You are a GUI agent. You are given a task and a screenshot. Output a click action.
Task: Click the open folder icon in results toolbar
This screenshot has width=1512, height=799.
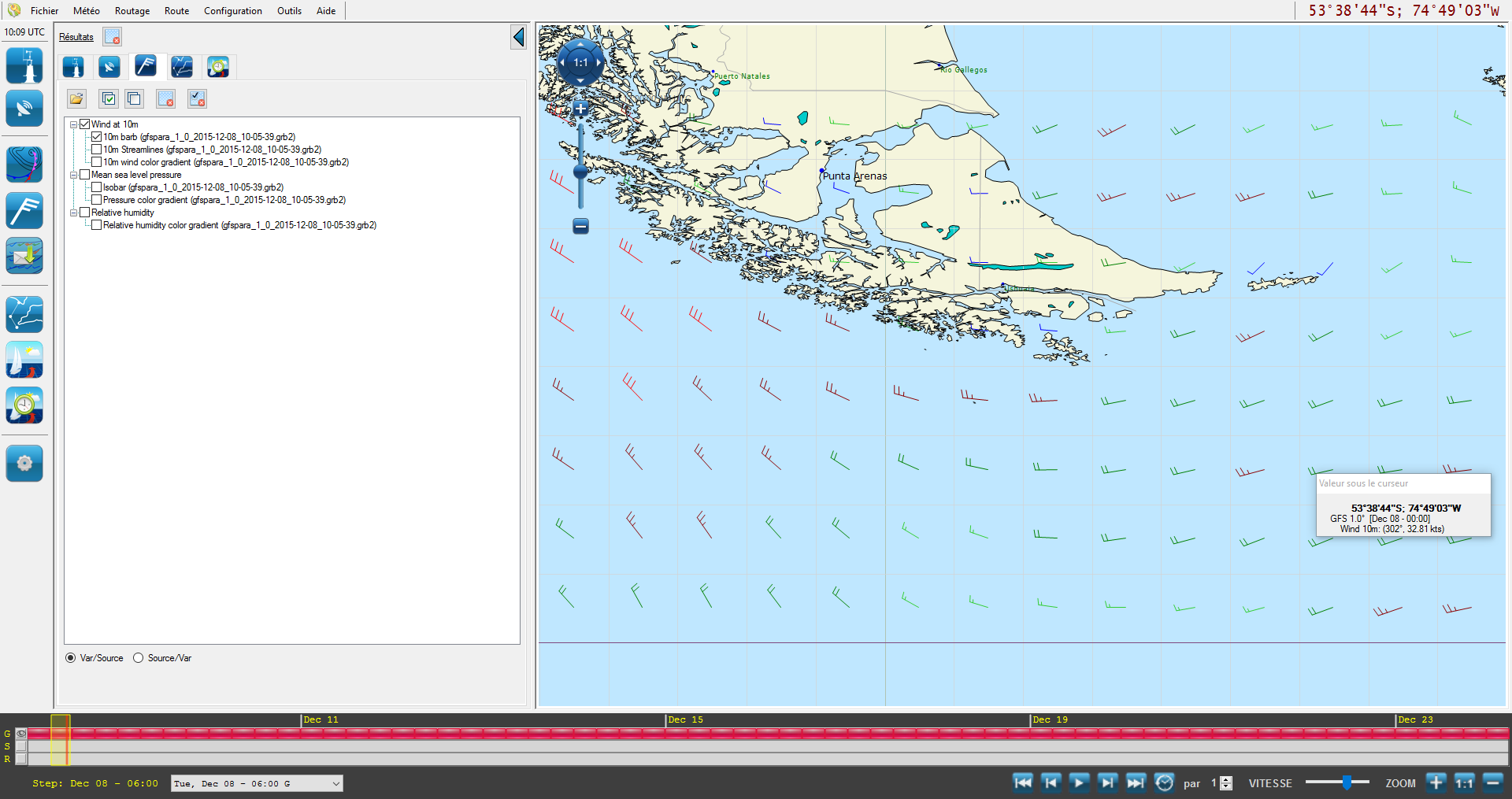[x=76, y=98]
